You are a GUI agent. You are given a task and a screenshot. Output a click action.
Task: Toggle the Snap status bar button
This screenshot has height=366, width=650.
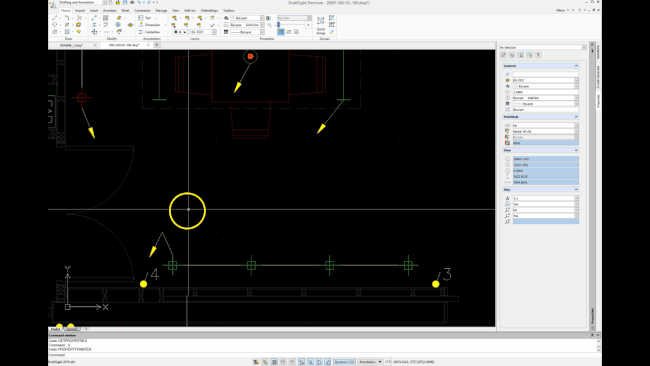pos(265,362)
